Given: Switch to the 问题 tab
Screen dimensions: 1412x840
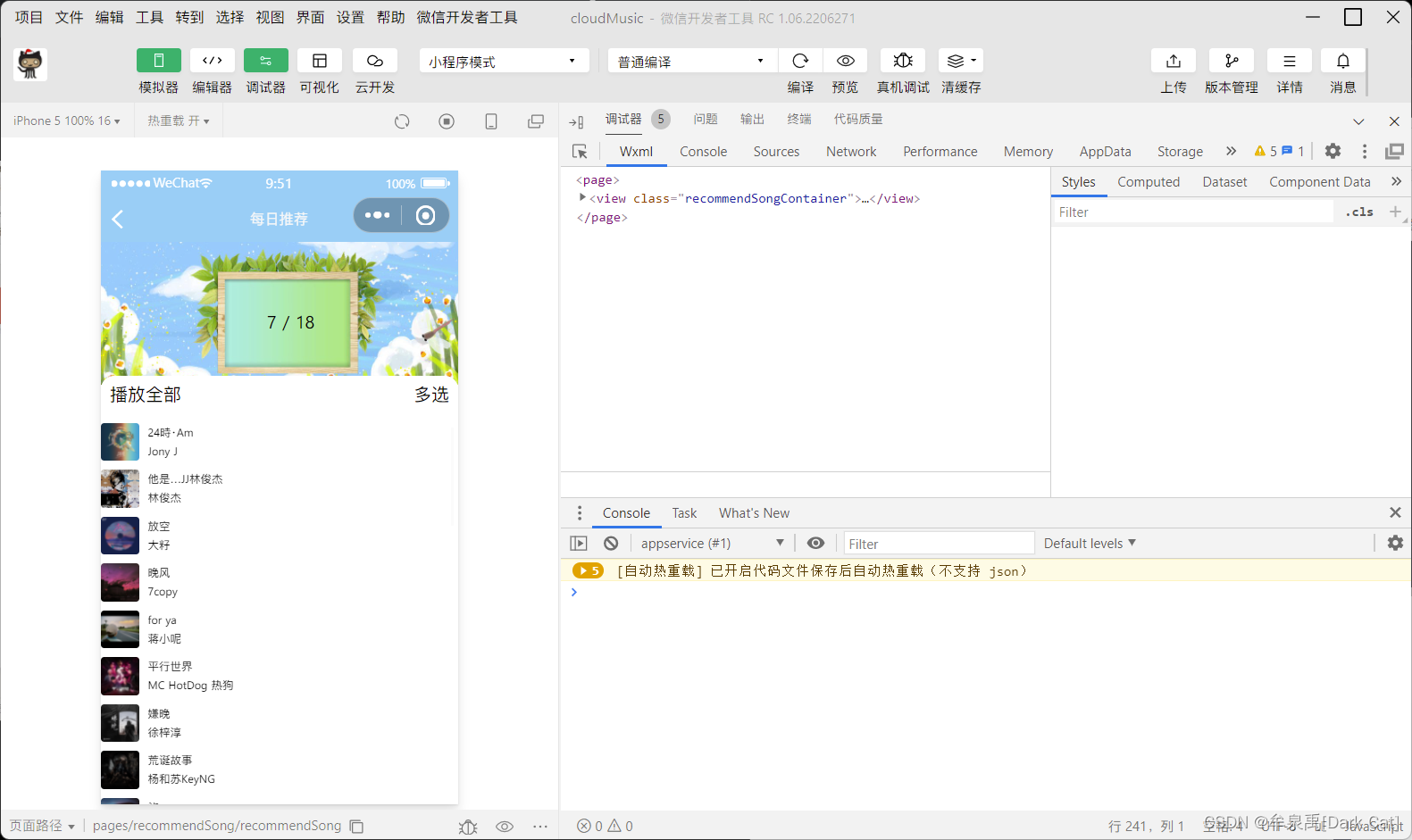Looking at the screenshot, I should coord(706,119).
